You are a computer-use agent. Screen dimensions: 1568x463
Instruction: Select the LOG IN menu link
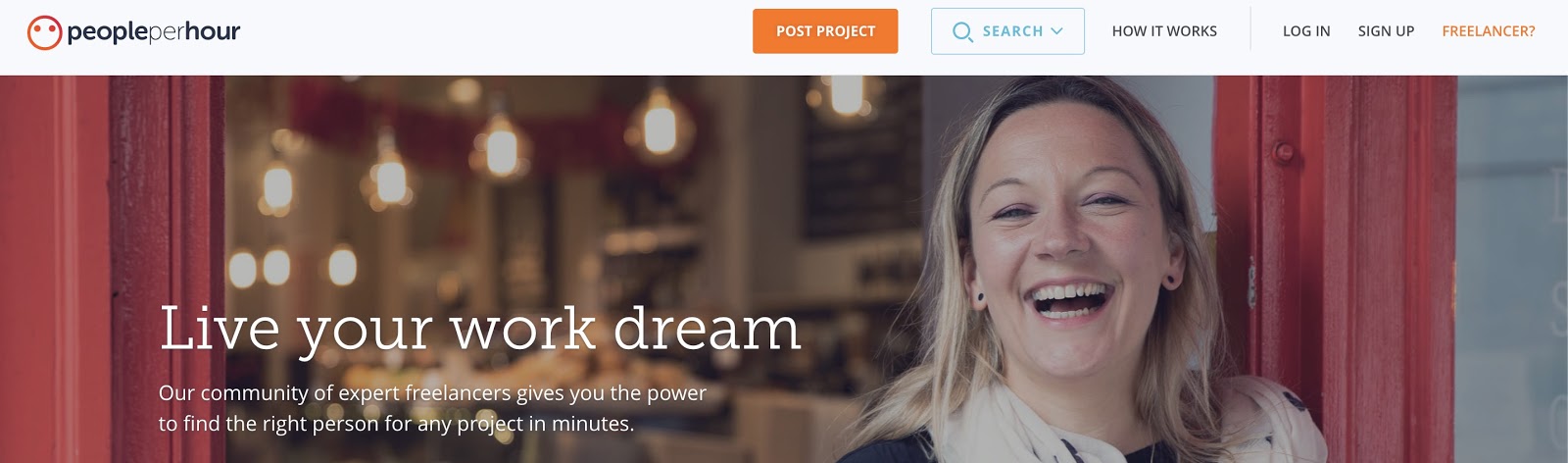tap(1306, 31)
